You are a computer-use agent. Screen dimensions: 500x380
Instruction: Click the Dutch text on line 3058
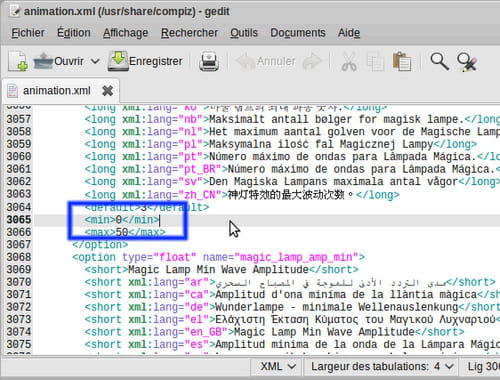(354, 131)
